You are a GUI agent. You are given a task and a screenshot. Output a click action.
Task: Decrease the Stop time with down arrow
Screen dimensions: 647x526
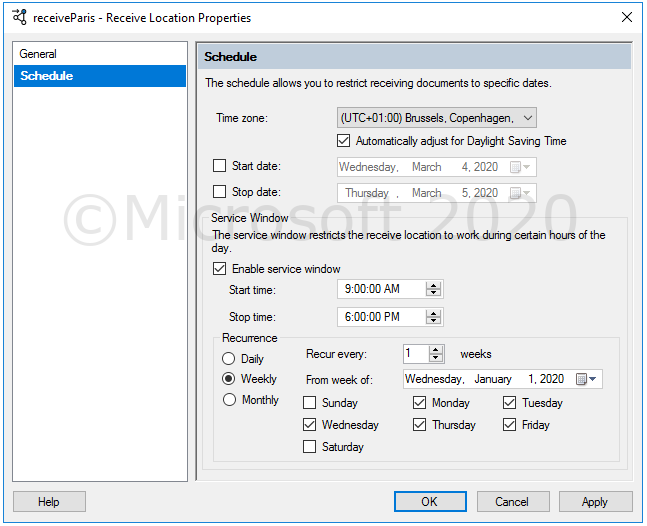[x=433, y=321]
